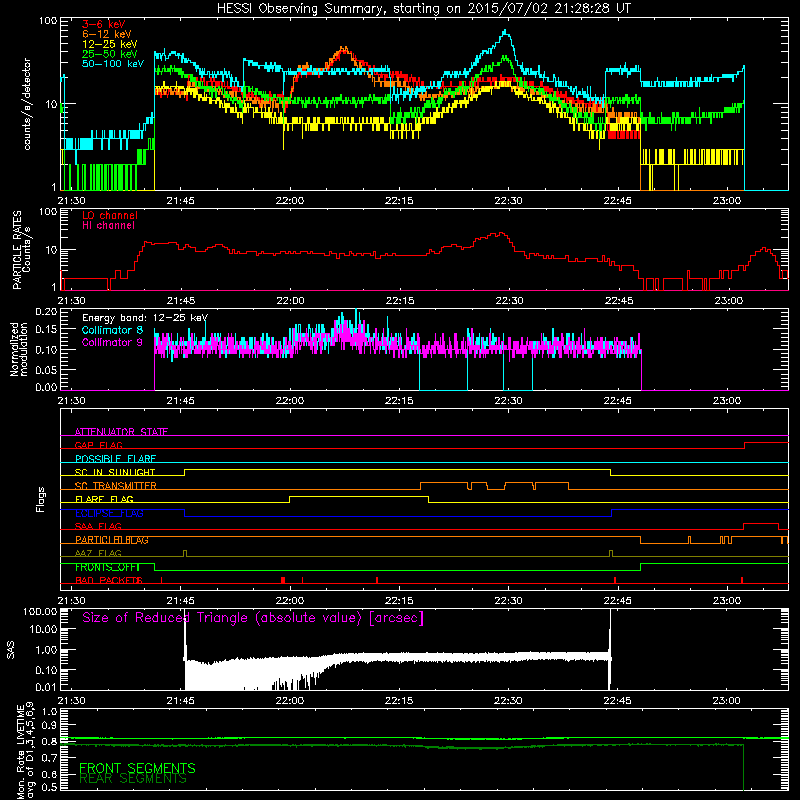Click the raised SAA_FLAG segment near 23:00
Image resolution: width=800 pixels, height=800 pixels.
[761, 524]
